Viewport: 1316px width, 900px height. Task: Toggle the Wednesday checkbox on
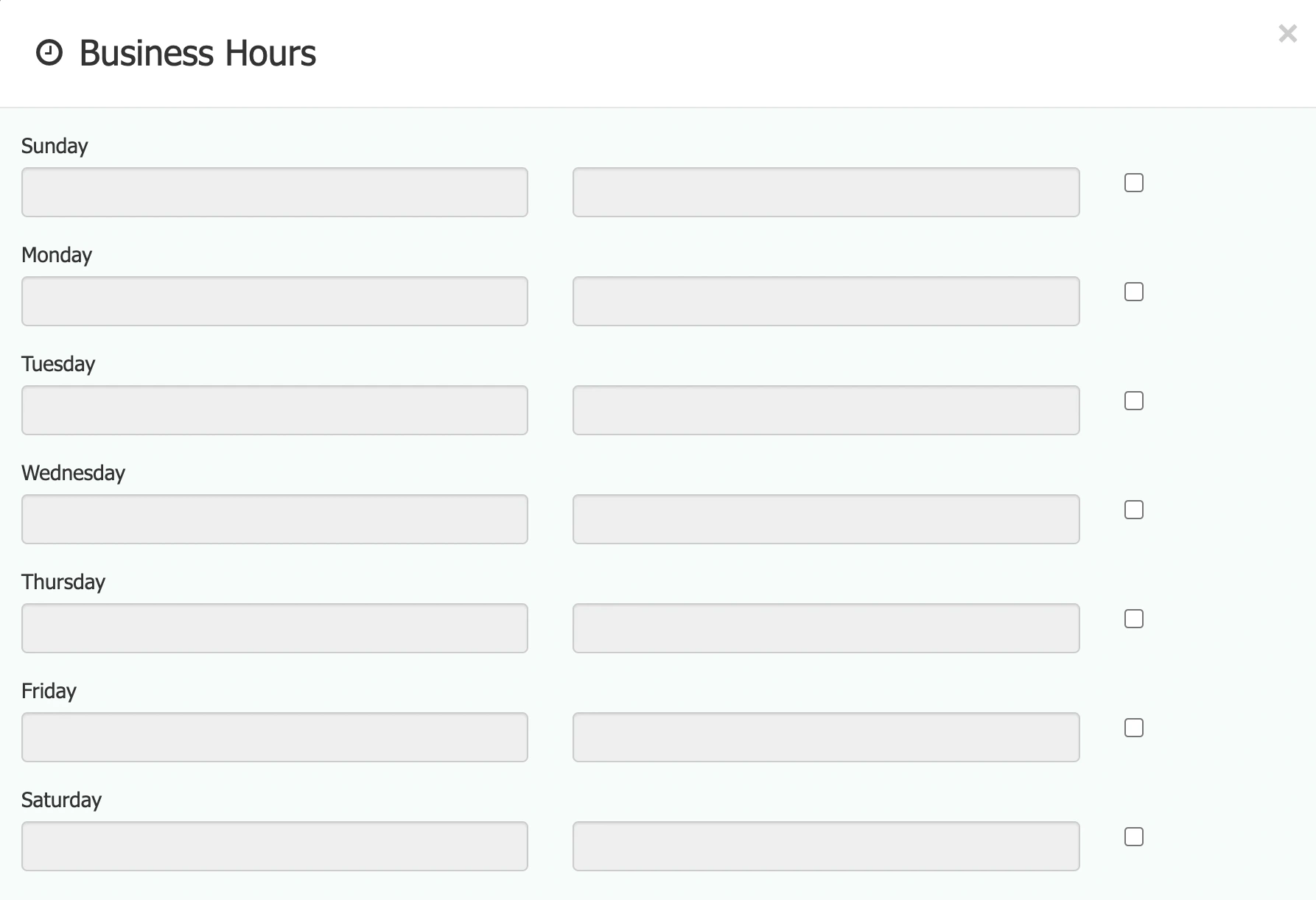click(x=1134, y=510)
